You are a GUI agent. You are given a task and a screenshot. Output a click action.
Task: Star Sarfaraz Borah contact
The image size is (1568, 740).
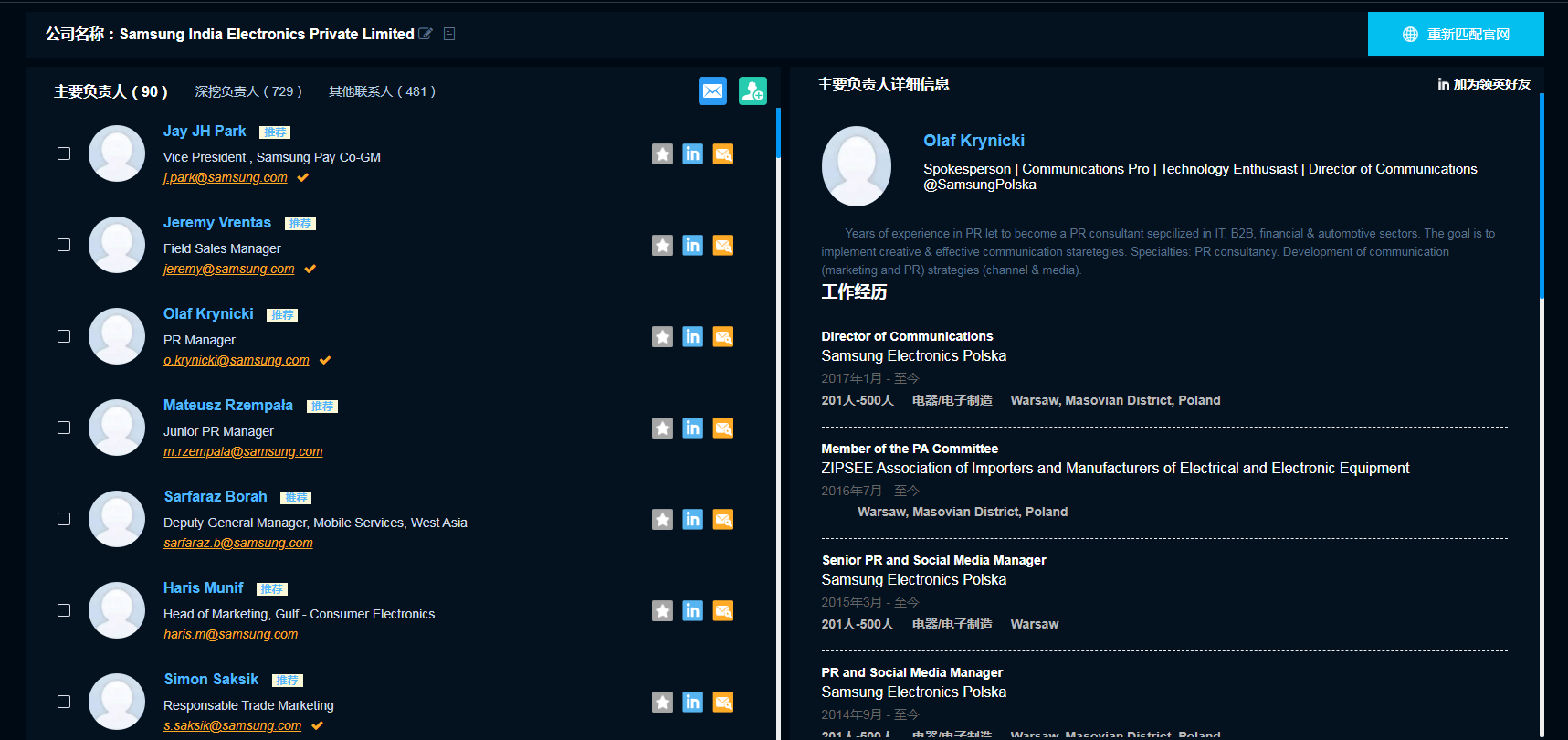(663, 520)
